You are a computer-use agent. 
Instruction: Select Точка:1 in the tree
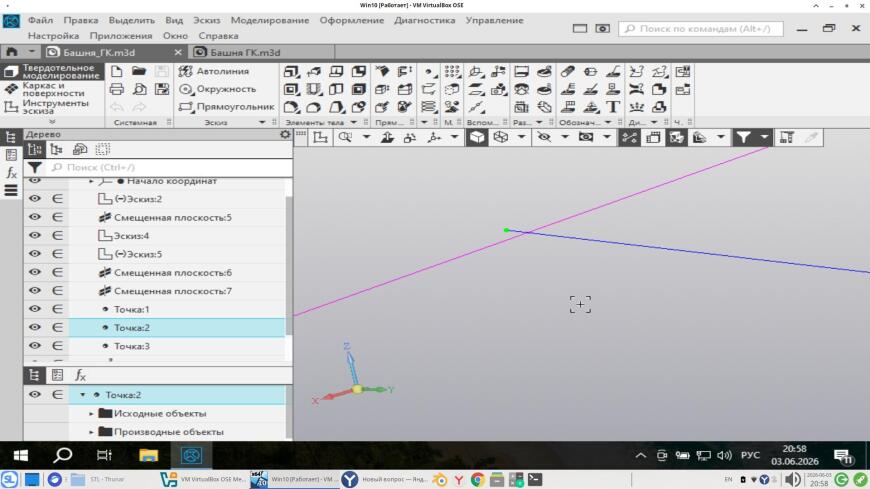[131, 309]
